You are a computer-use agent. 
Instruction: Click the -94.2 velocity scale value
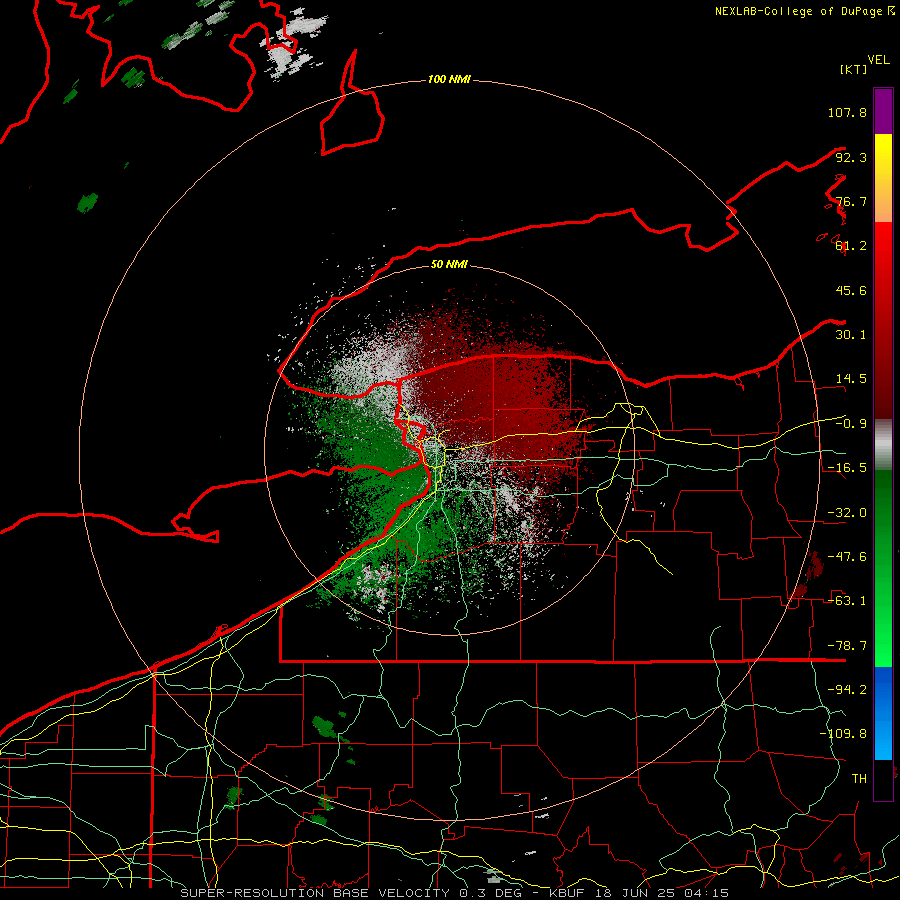[x=847, y=690]
